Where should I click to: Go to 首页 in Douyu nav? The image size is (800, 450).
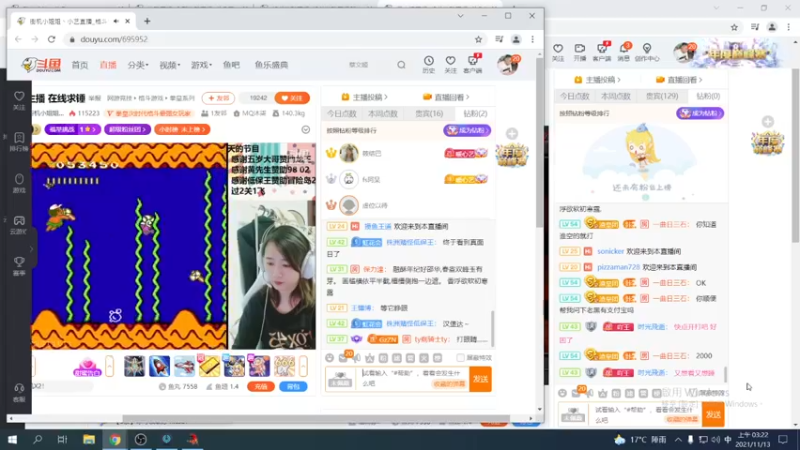pos(80,65)
